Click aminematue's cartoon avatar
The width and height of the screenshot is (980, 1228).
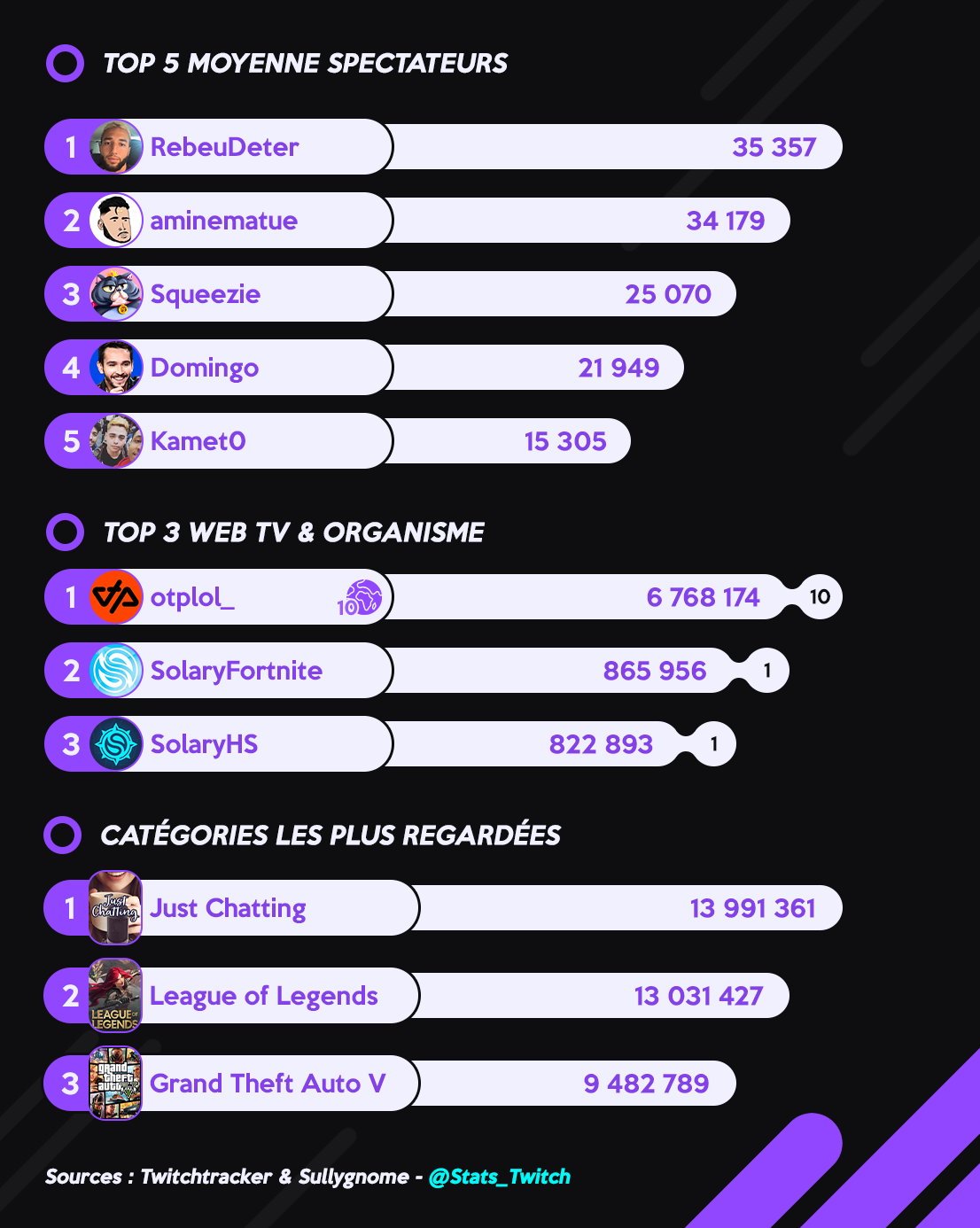116,221
